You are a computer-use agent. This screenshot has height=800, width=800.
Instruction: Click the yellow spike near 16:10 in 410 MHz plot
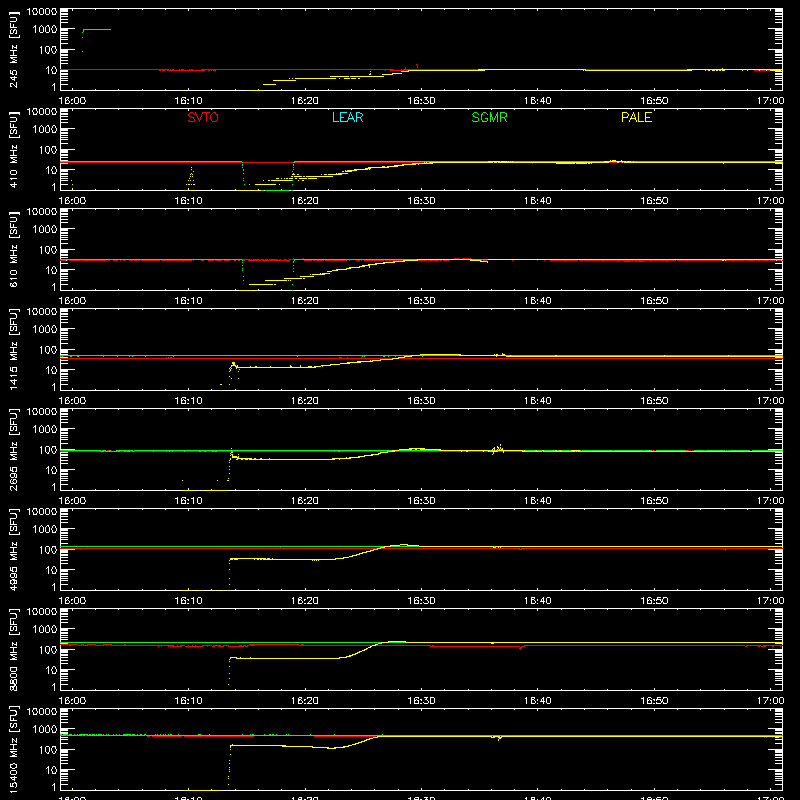point(191,177)
